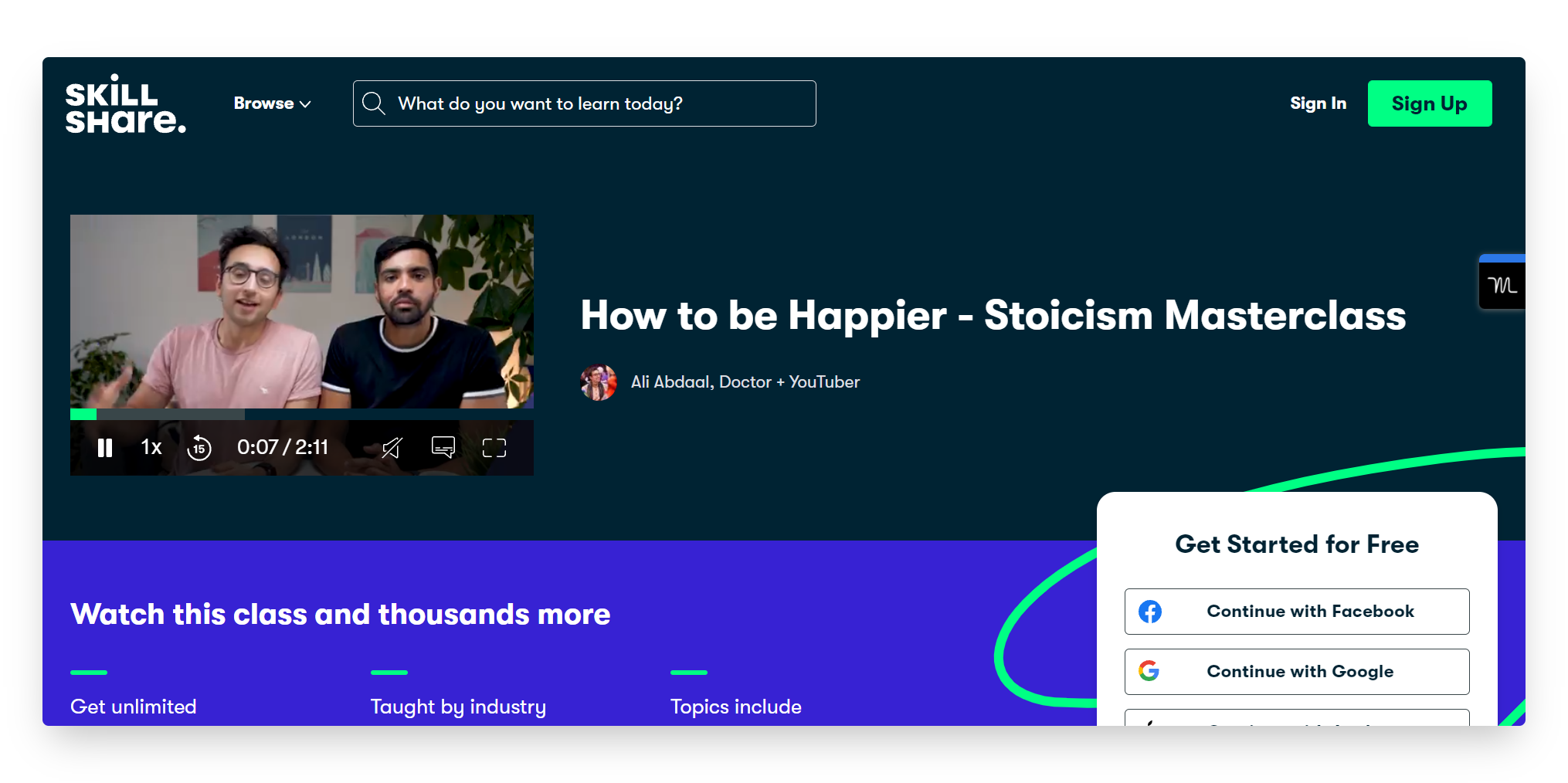Click the 'How to be Happier - Stoicism Masterclass' title
This screenshot has height=783, width=1568.
(993, 315)
